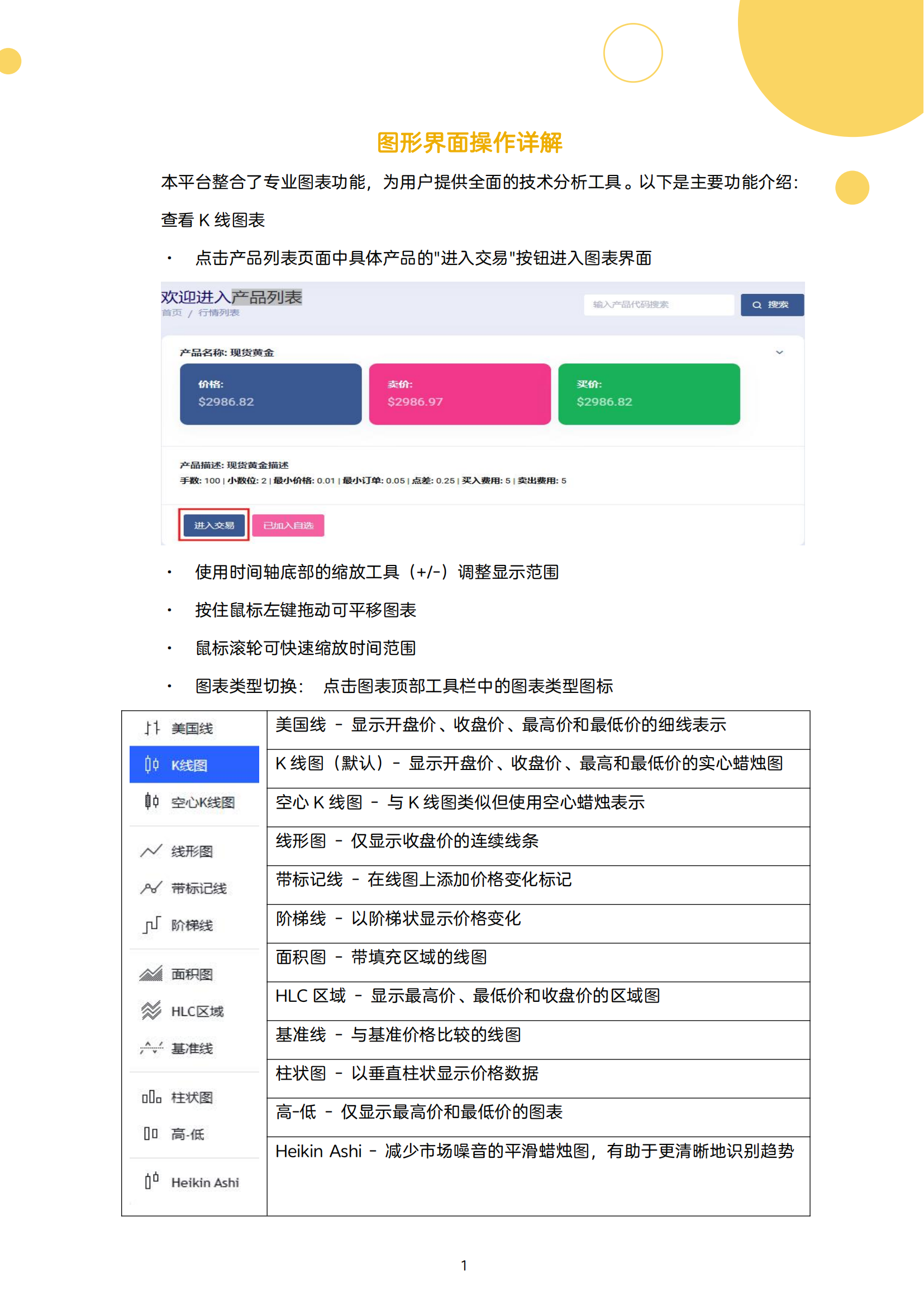Select the 阶梯线 step line icon
The image size is (924, 1307).
coord(151,925)
